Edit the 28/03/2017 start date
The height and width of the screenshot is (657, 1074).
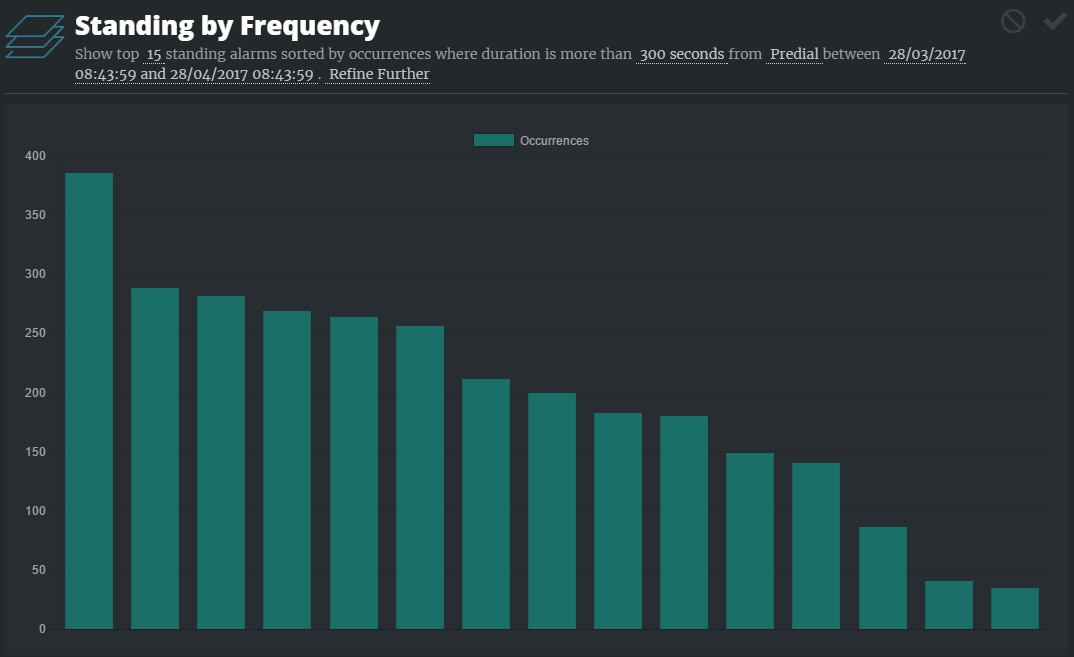(x=926, y=54)
